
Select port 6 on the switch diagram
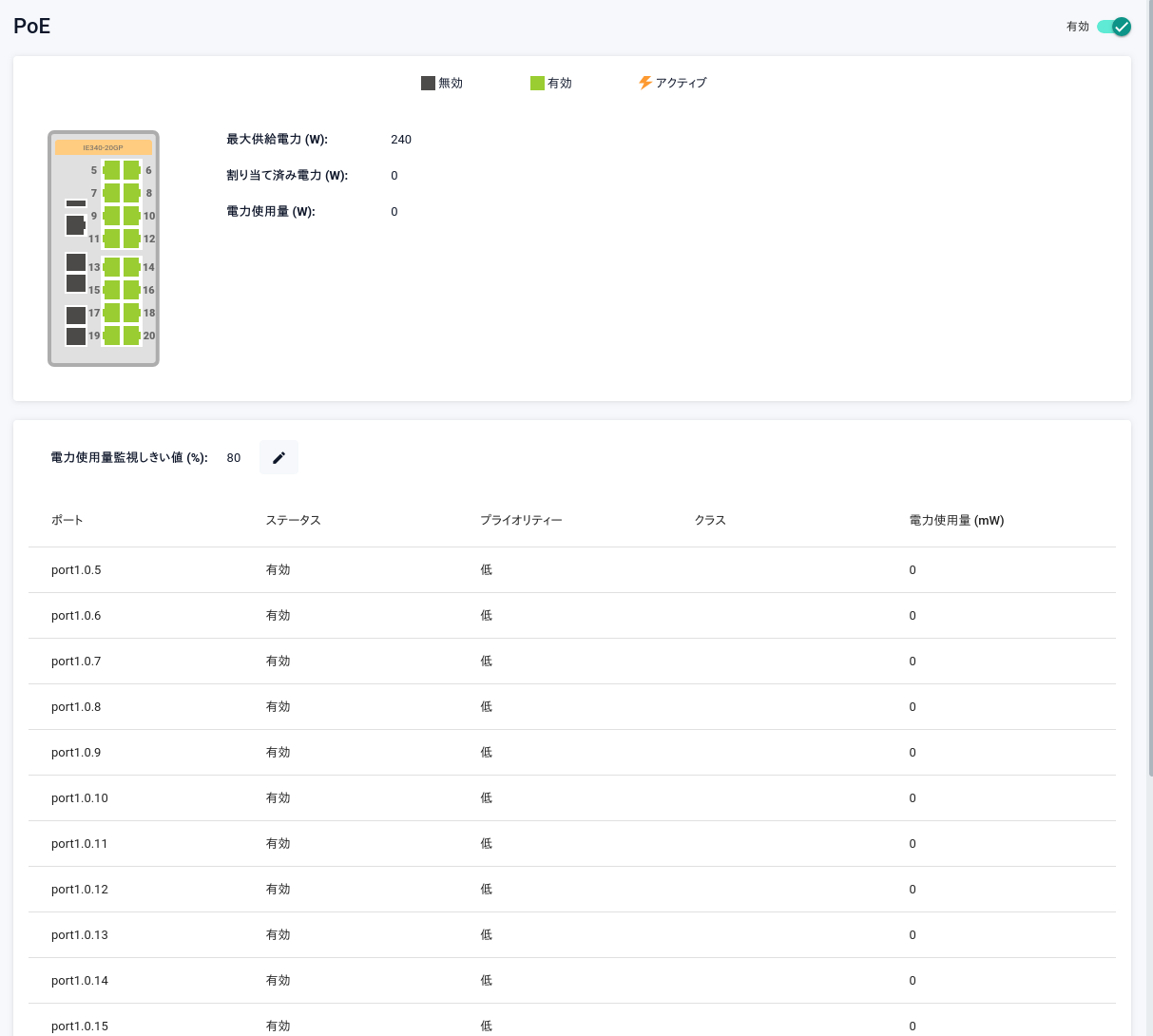click(131, 170)
